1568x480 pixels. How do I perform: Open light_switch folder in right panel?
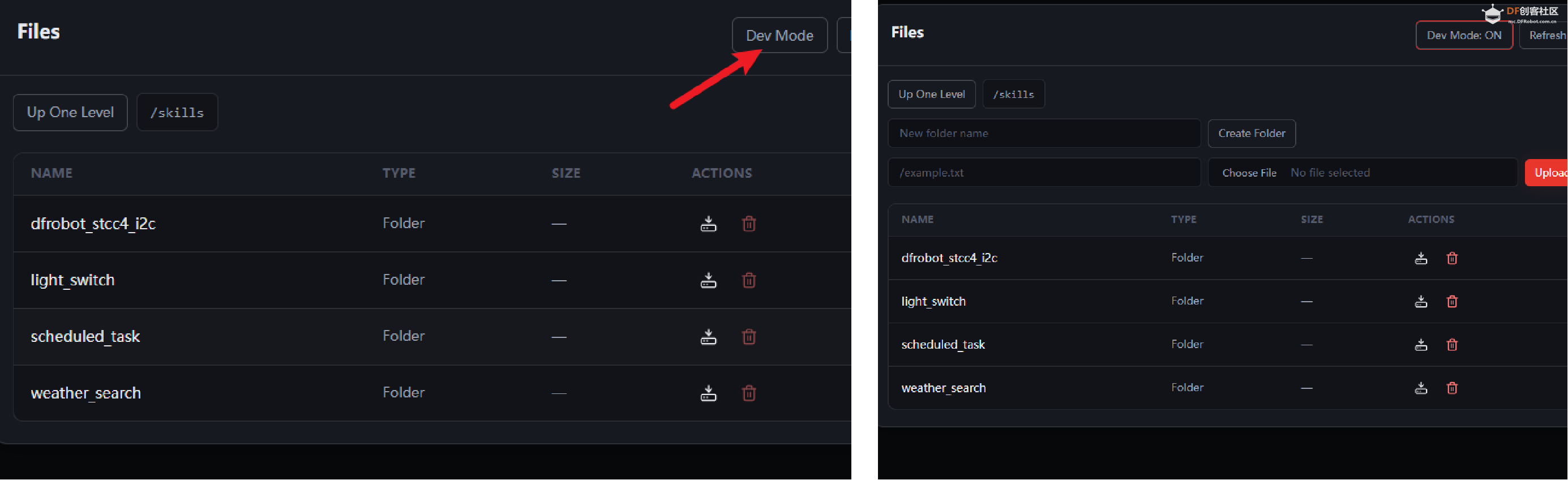[934, 301]
